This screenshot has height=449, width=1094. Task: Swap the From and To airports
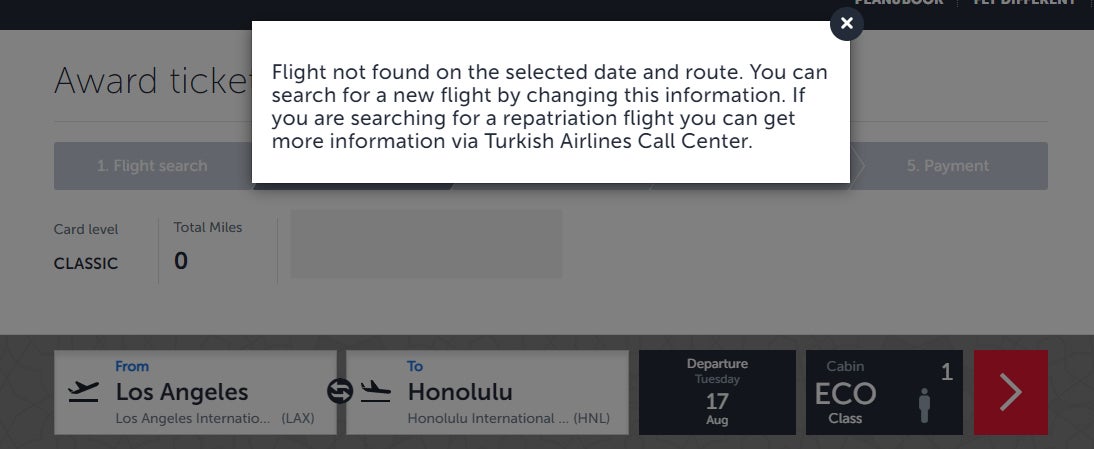pyautogui.click(x=340, y=391)
